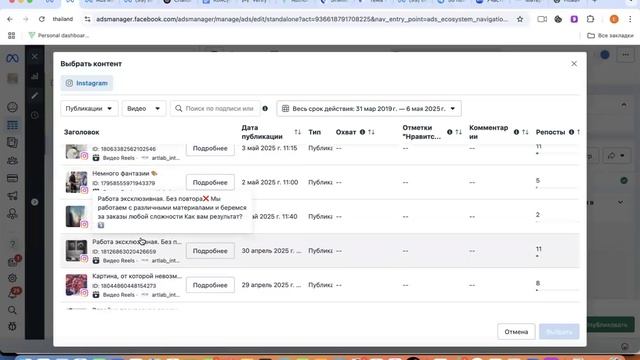Open the Весь срок действия date range dropdown
Image resolution: width=640 pixels, height=360 pixels.
pyautogui.click(x=369, y=109)
